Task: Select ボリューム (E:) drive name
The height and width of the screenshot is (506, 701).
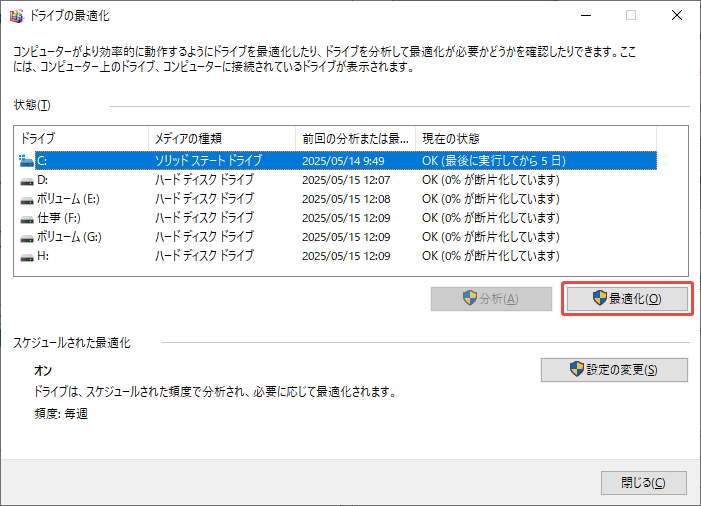Action: [x=68, y=199]
